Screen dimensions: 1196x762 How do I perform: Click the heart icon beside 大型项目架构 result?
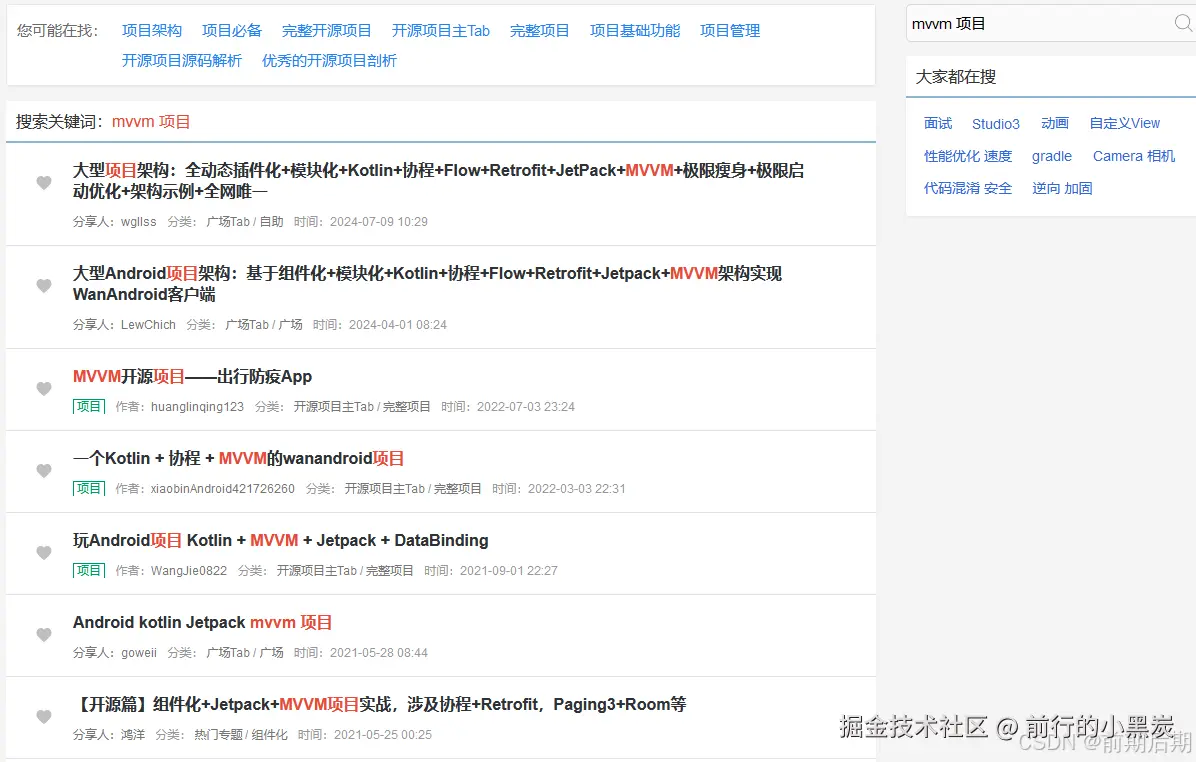pyautogui.click(x=43, y=184)
